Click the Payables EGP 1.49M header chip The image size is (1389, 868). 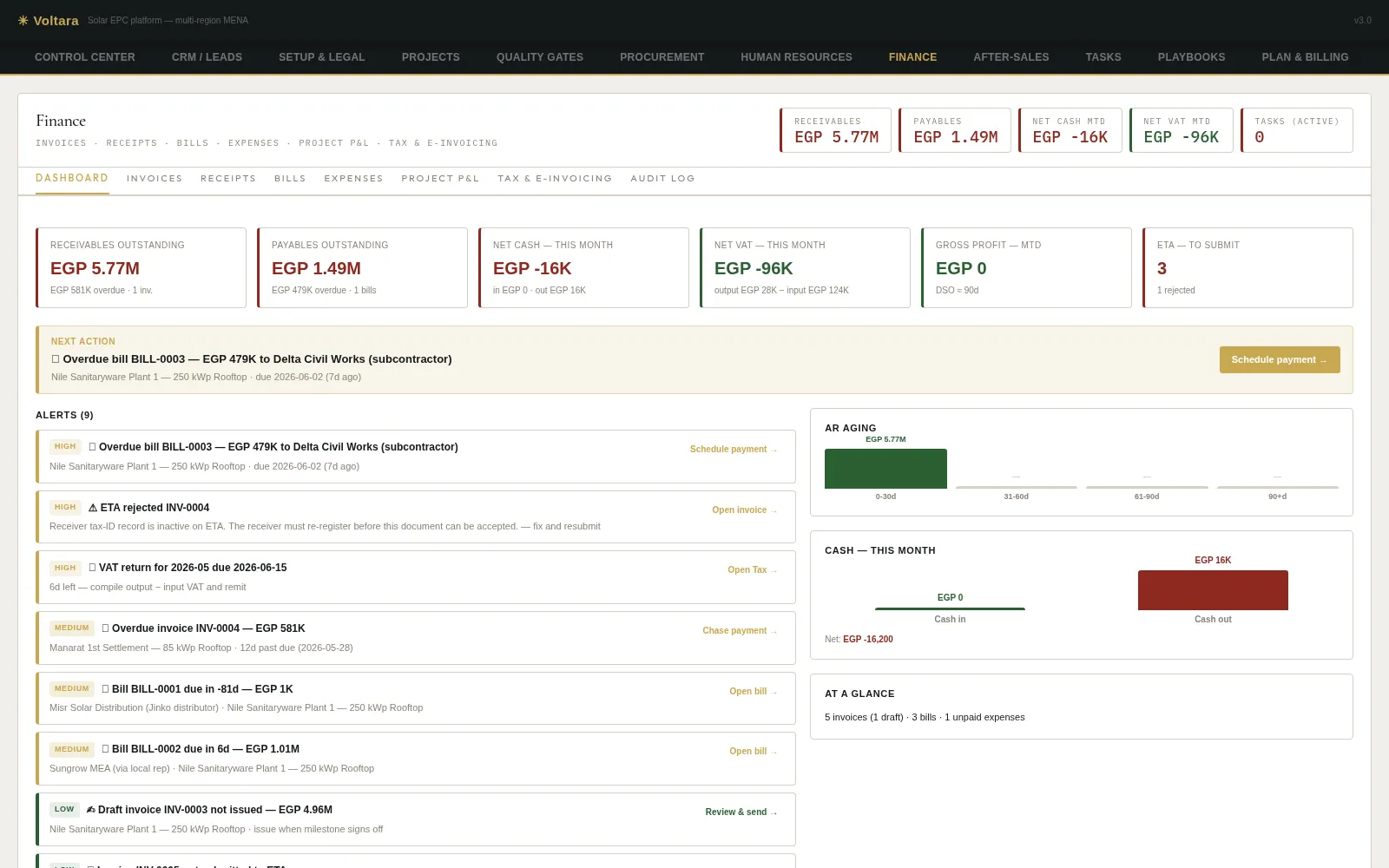[x=955, y=130]
